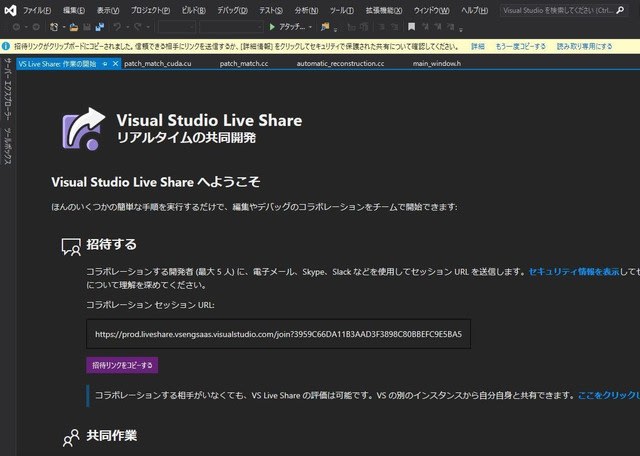Click the green Attach start arrow
Image resolution: width=640 pixels, height=456 pixels.
pyautogui.click(x=272, y=27)
